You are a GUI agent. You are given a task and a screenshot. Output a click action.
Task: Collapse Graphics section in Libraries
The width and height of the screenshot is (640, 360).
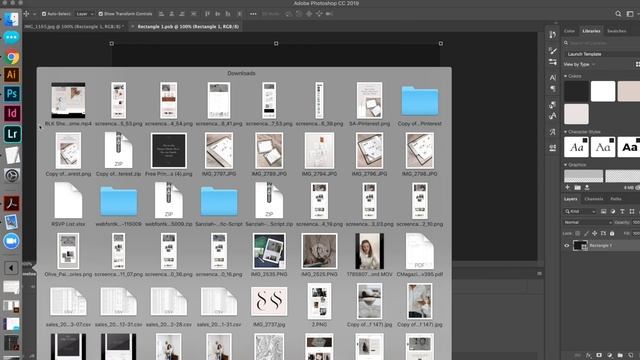click(x=565, y=164)
